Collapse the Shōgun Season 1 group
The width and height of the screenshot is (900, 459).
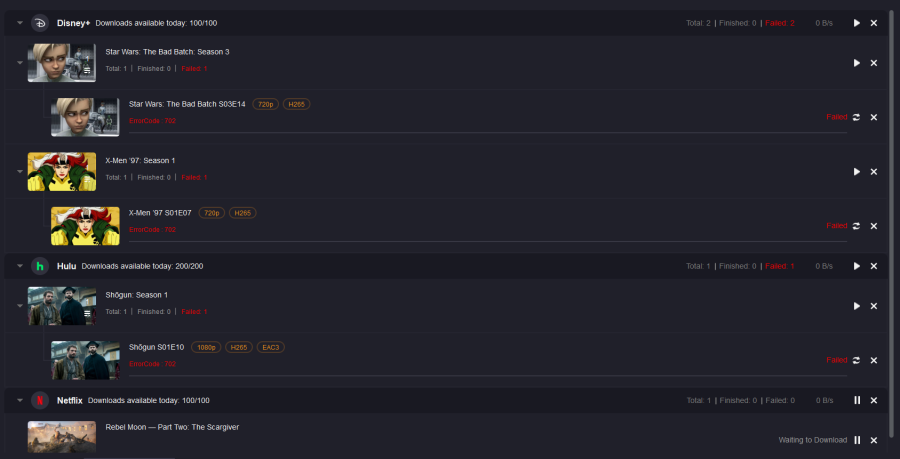[20, 306]
